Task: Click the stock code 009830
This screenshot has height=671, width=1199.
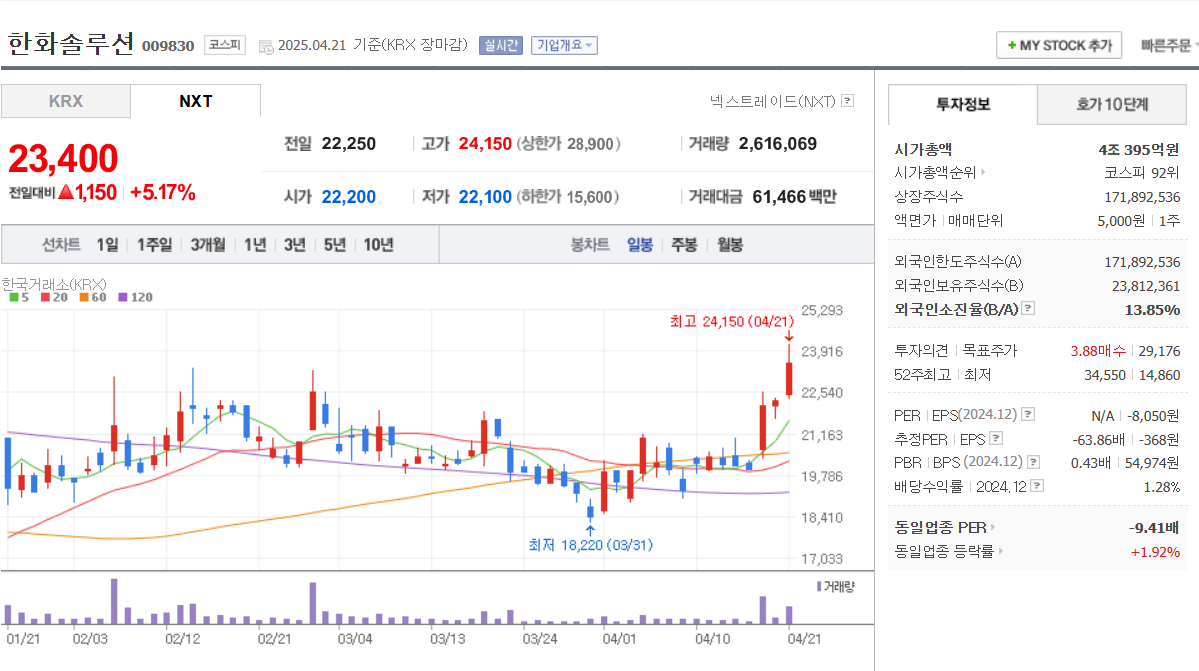Action: tap(168, 46)
